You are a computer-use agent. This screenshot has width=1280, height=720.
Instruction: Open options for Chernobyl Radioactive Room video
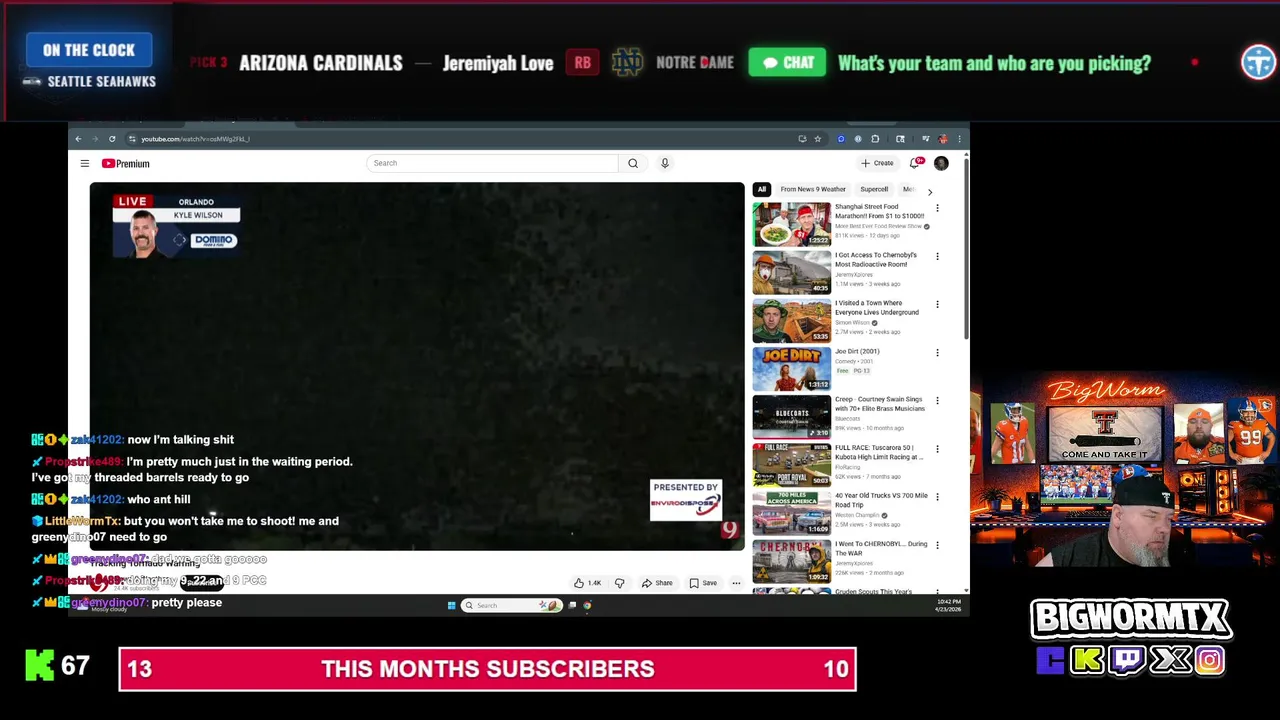tap(937, 256)
